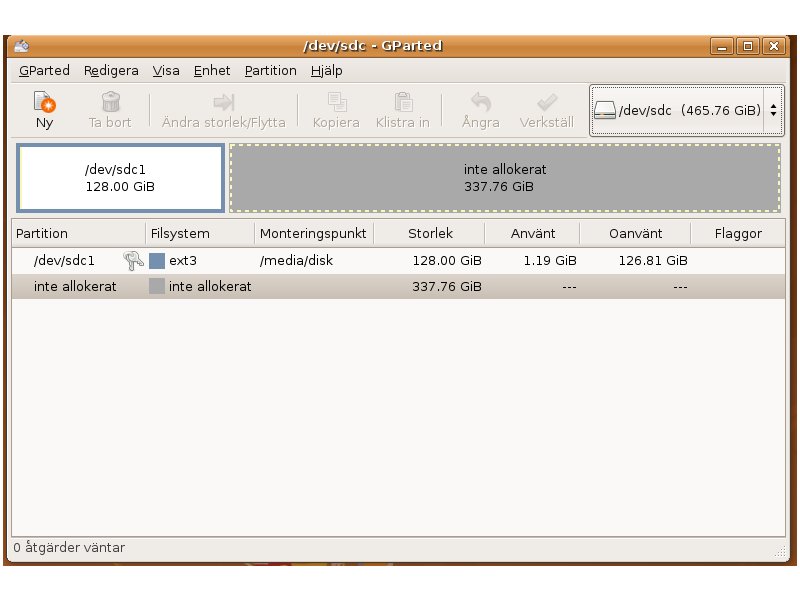Image resolution: width=800 pixels, height=600 pixels.
Task: Minimize the GParted window
Action: pyautogui.click(x=721, y=46)
